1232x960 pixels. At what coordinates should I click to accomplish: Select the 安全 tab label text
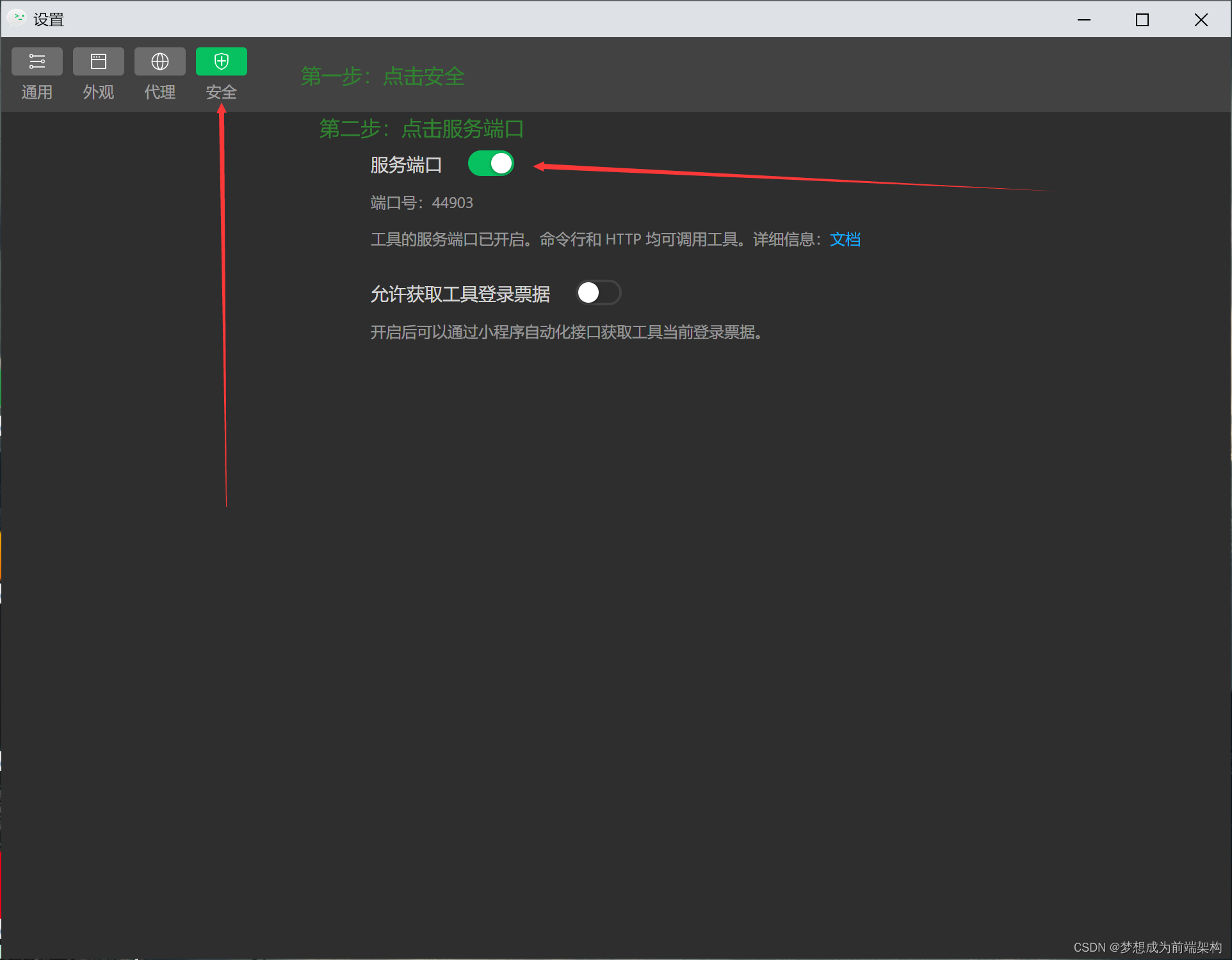tap(222, 92)
